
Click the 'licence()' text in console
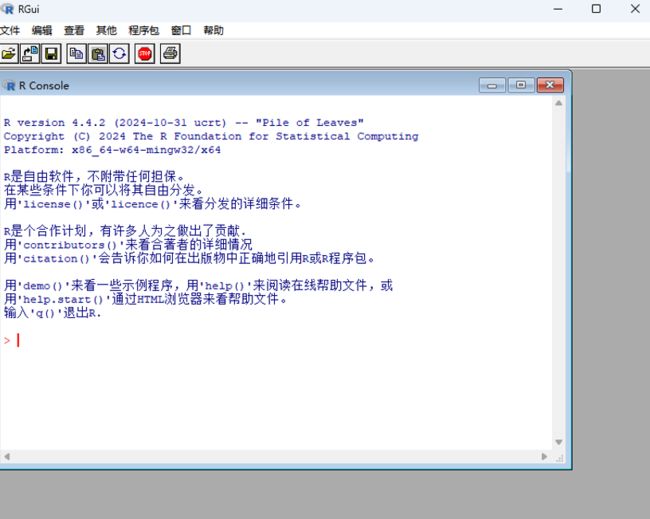click(x=141, y=204)
